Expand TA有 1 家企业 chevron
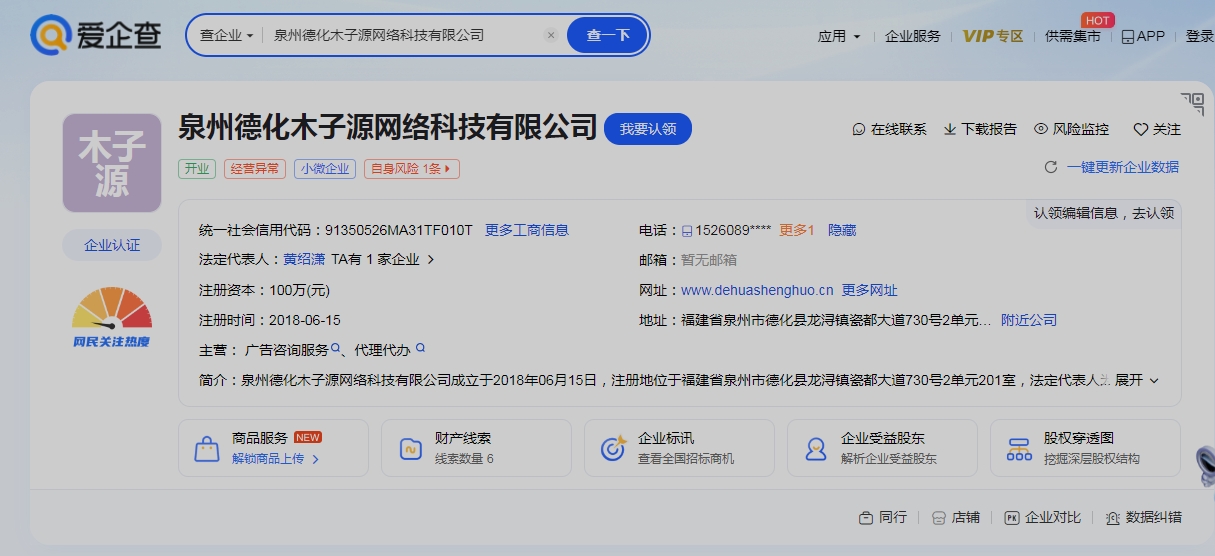Screen dimensions: 1215x556 pos(431,259)
